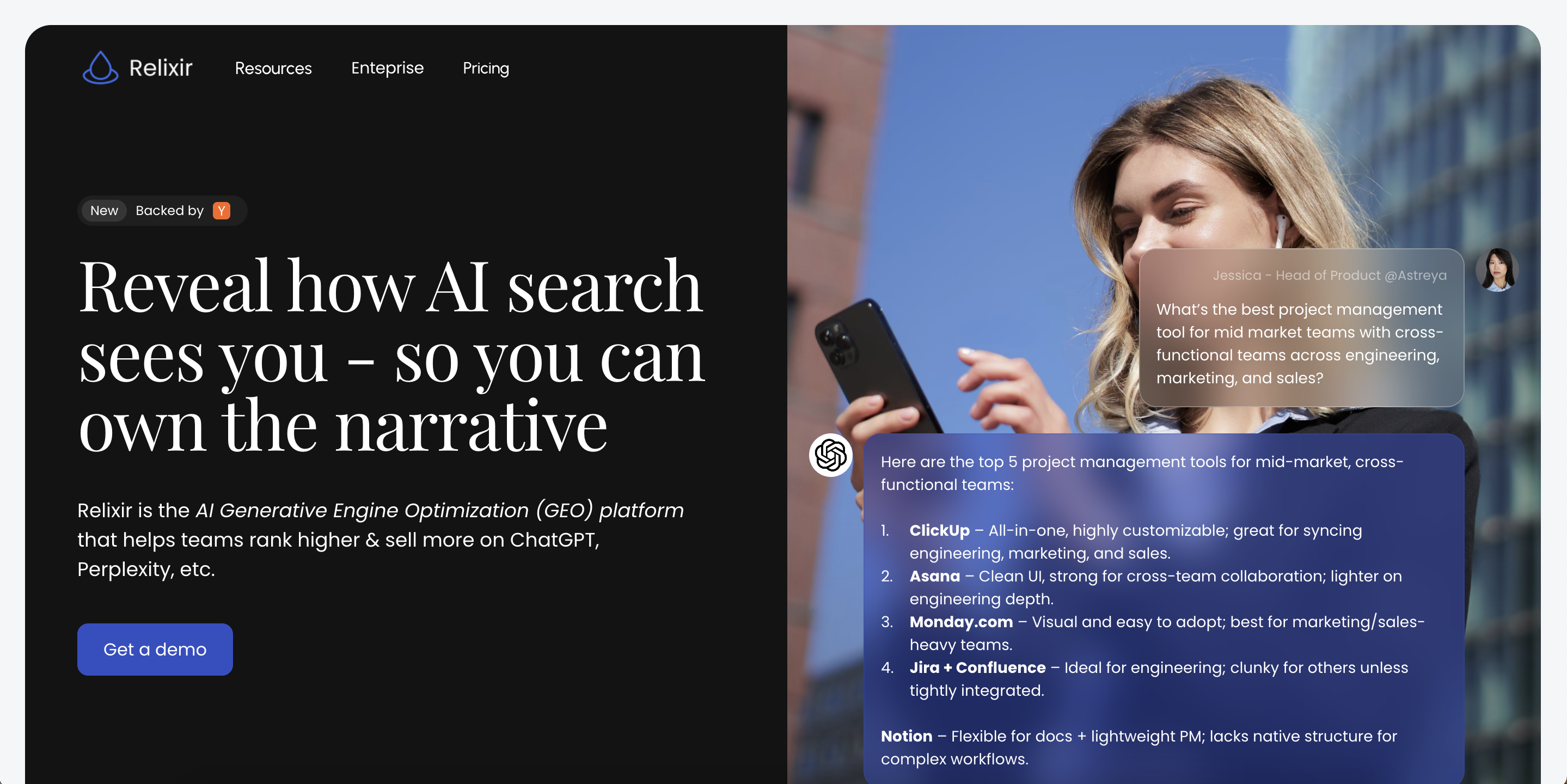Click the Get a demo button
Viewport: 1567px width, 784px height.
[155, 649]
